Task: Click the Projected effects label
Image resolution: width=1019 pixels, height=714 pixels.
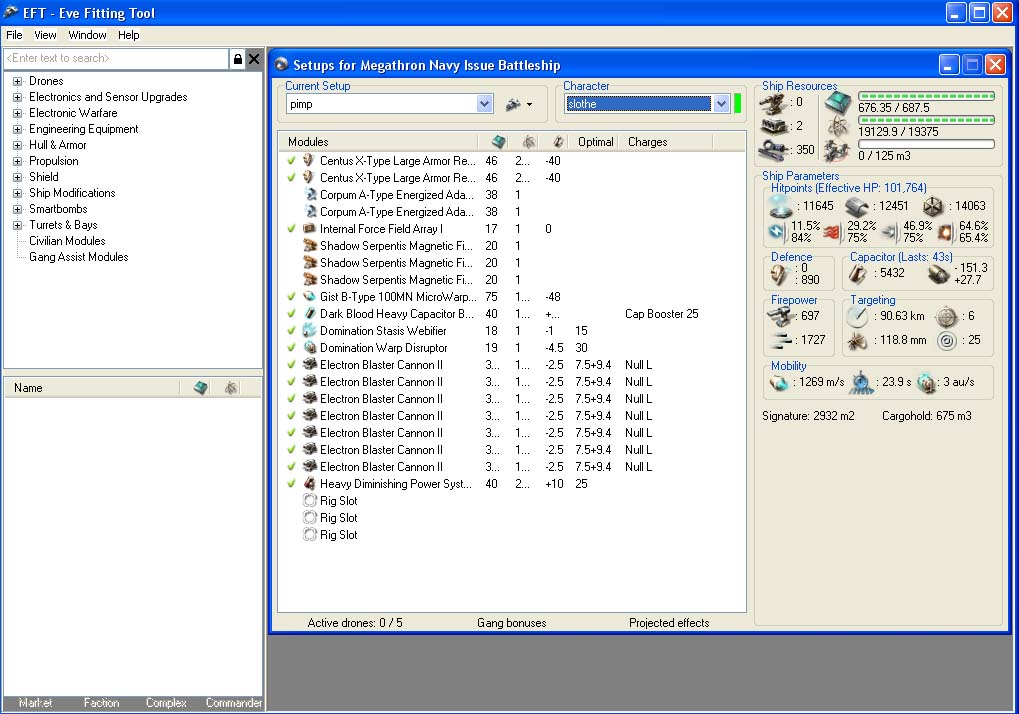Action: coord(669,623)
